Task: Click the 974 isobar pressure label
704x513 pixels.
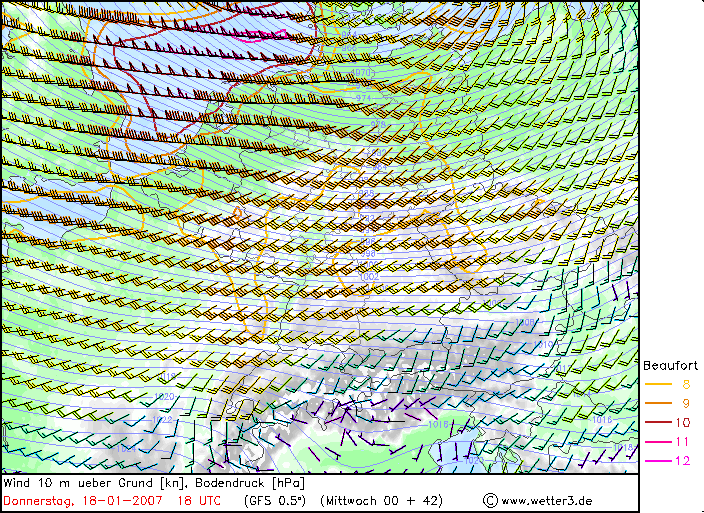Action: pos(364,98)
